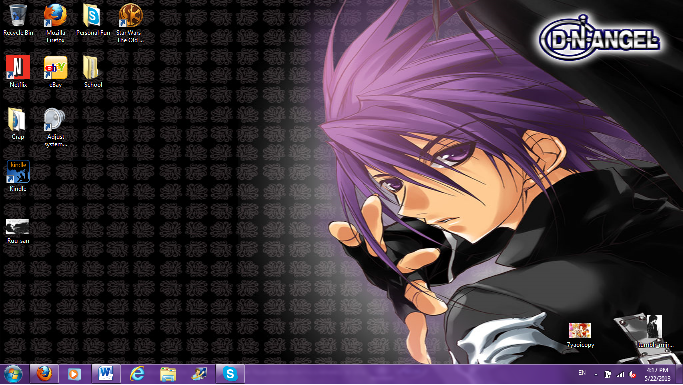This screenshot has height=385, width=683.
Task: Open Windows Explorer from the taskbar
Action: tap(168, 374)
